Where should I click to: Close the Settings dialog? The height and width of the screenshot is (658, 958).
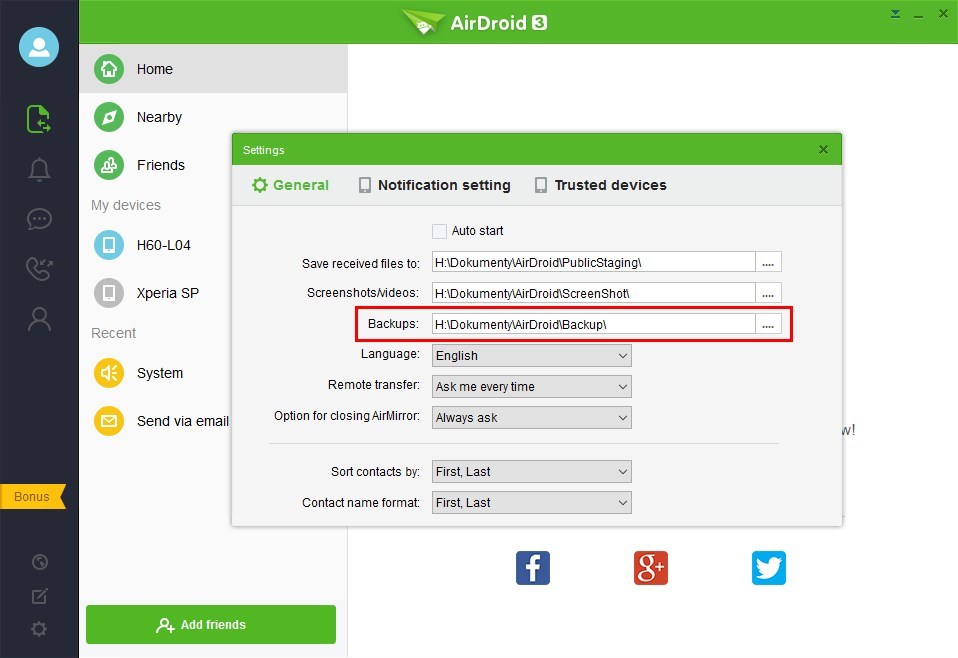823,150
